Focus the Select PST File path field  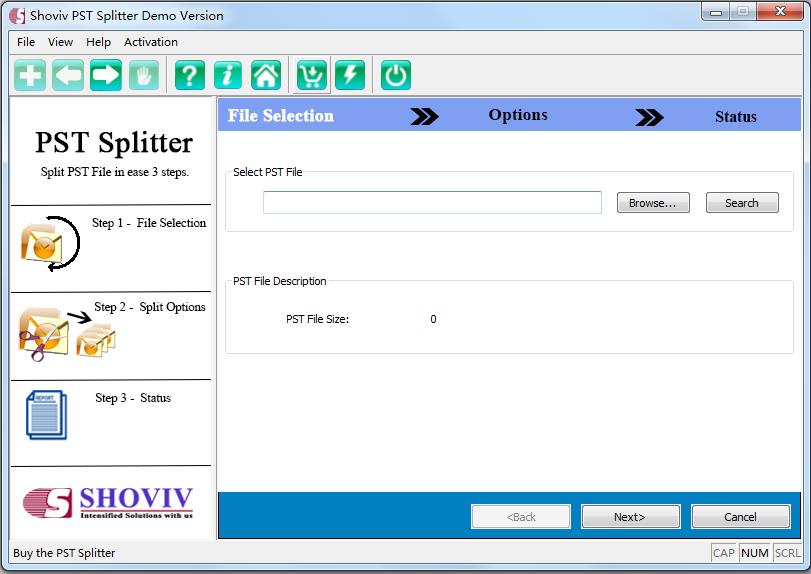[432, 202]
